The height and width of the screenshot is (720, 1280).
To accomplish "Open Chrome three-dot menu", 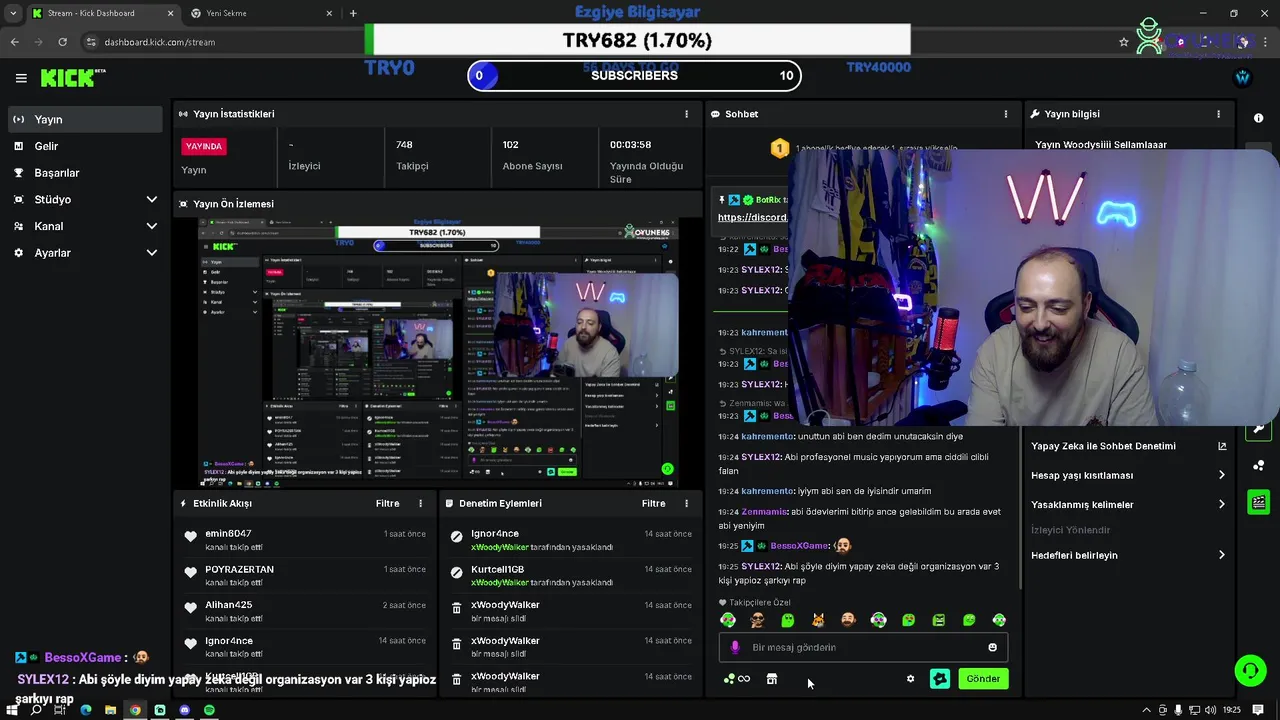I will point(1266,42).
